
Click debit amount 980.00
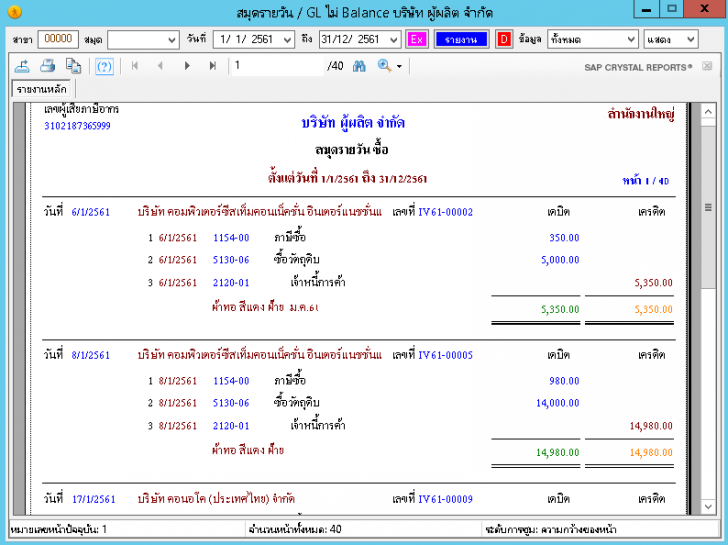click(x=564, y=381)
